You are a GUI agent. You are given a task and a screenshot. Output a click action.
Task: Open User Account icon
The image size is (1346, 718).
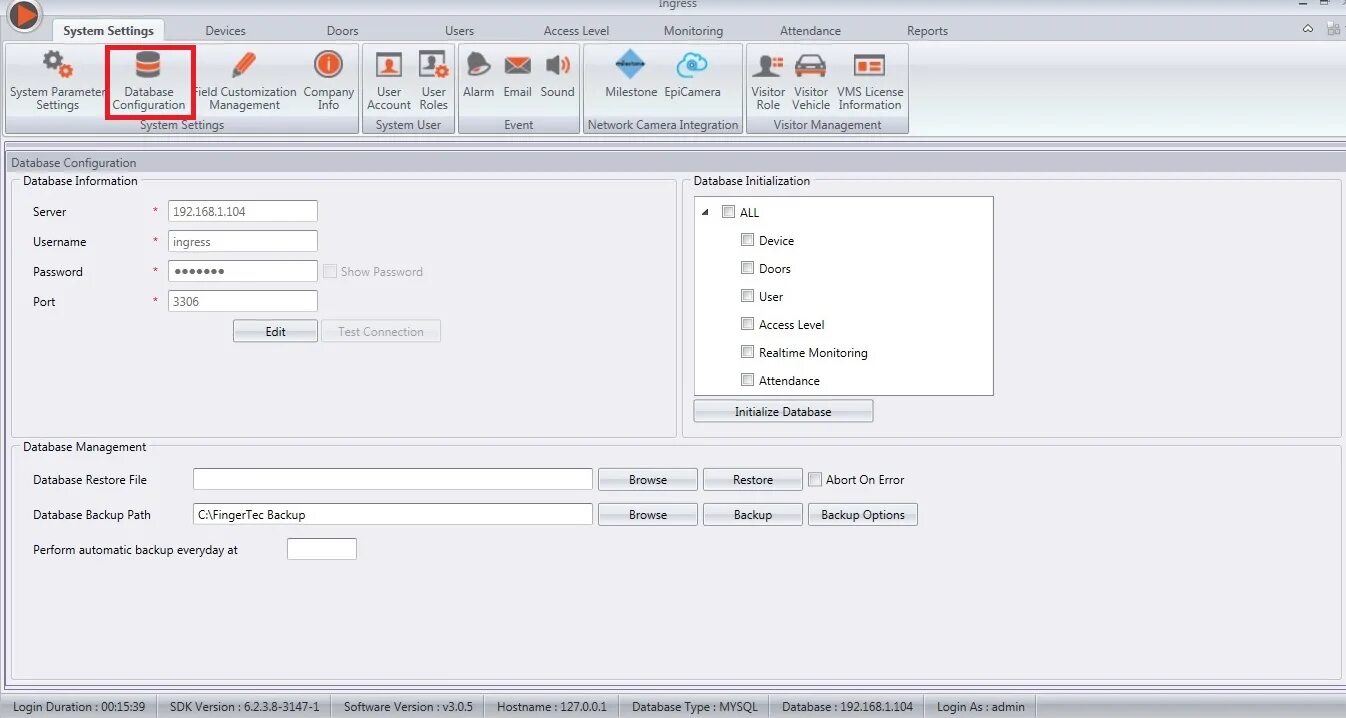click(x=389, y=66)
